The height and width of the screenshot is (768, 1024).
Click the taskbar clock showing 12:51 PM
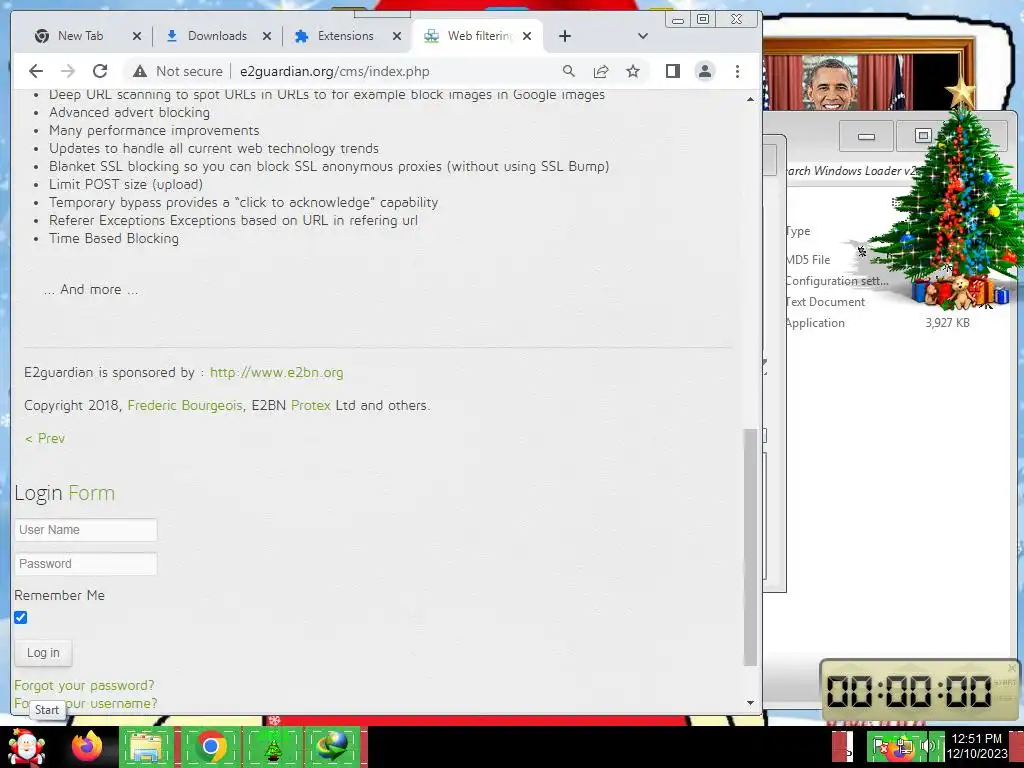tap(976, 746)
